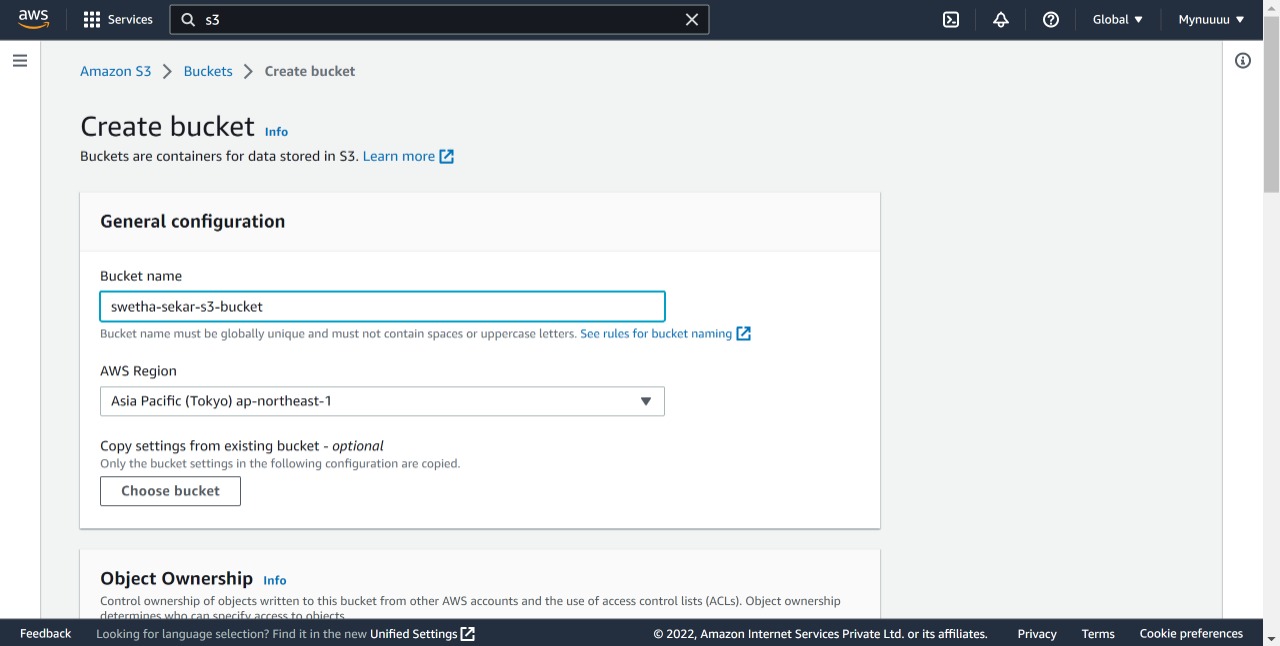Click the Bucket name input field
The width and height of the screenshot is (1280, 646).
[382, 306]
